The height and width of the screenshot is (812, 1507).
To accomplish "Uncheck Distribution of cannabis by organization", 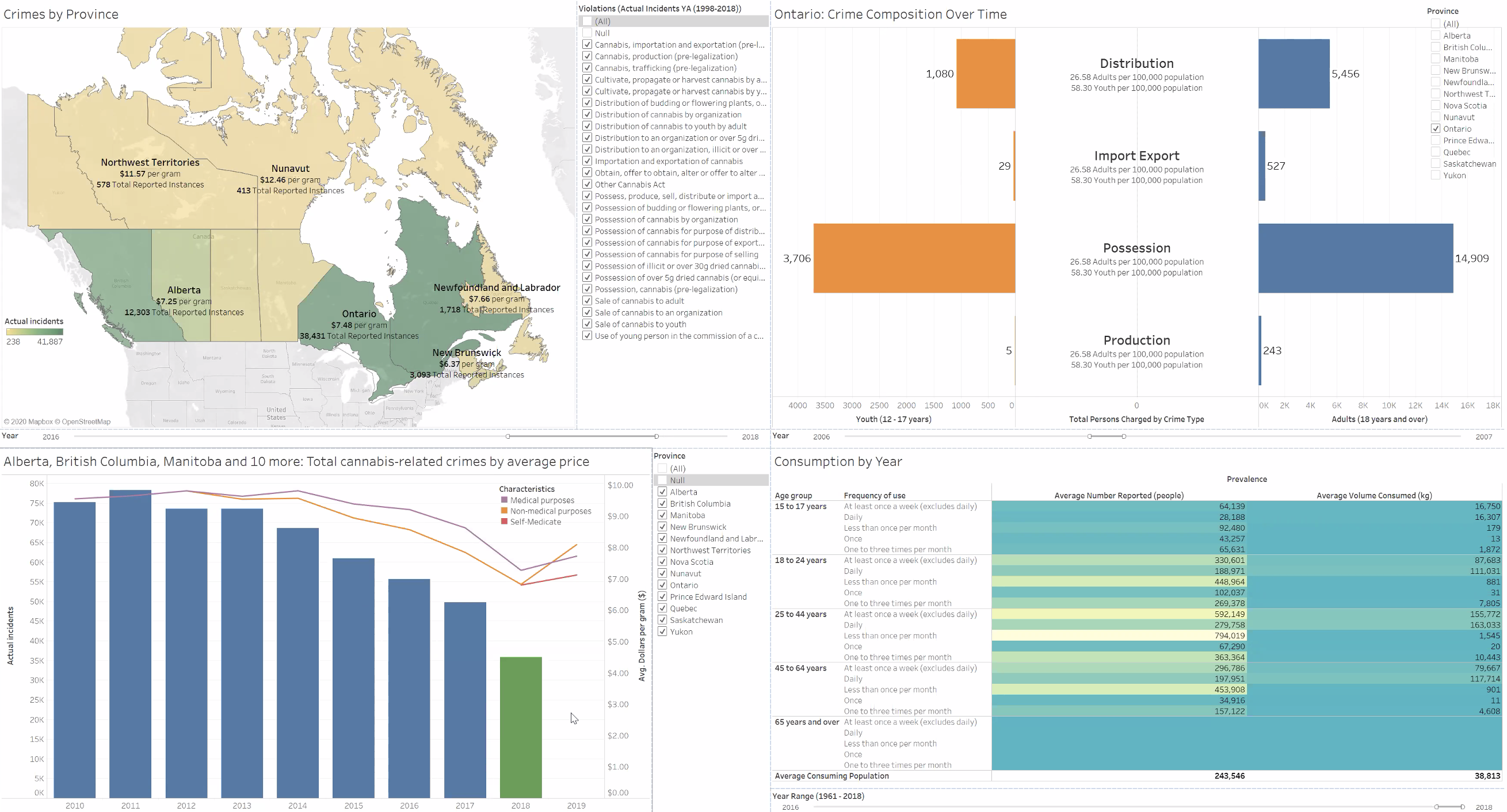I will click(587, 114).
